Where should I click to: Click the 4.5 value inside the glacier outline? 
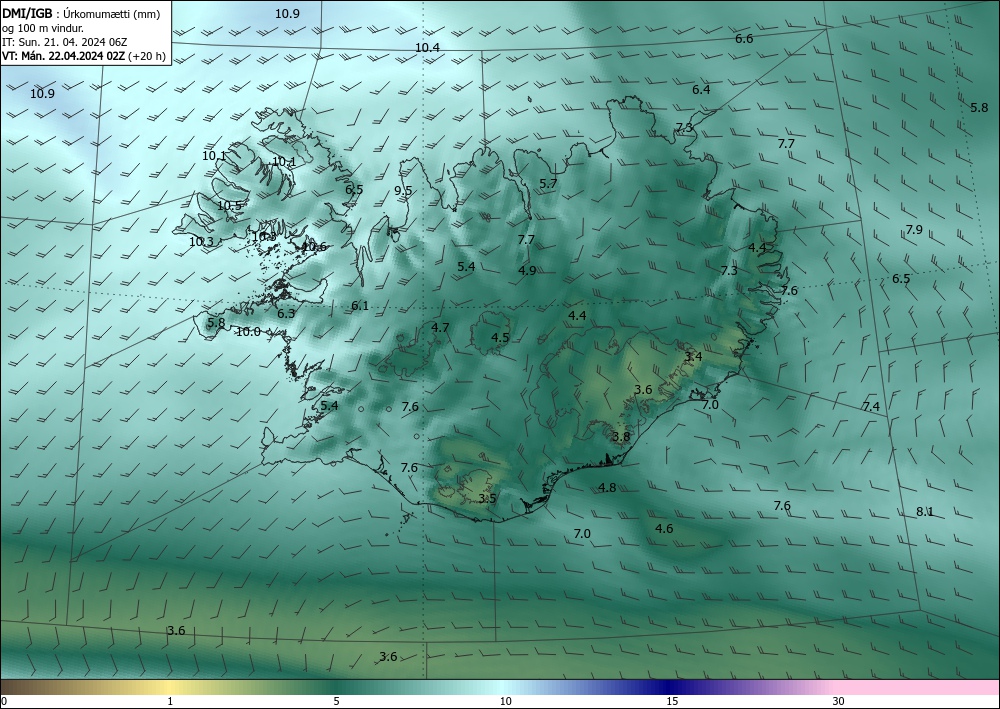coord(501,337)
